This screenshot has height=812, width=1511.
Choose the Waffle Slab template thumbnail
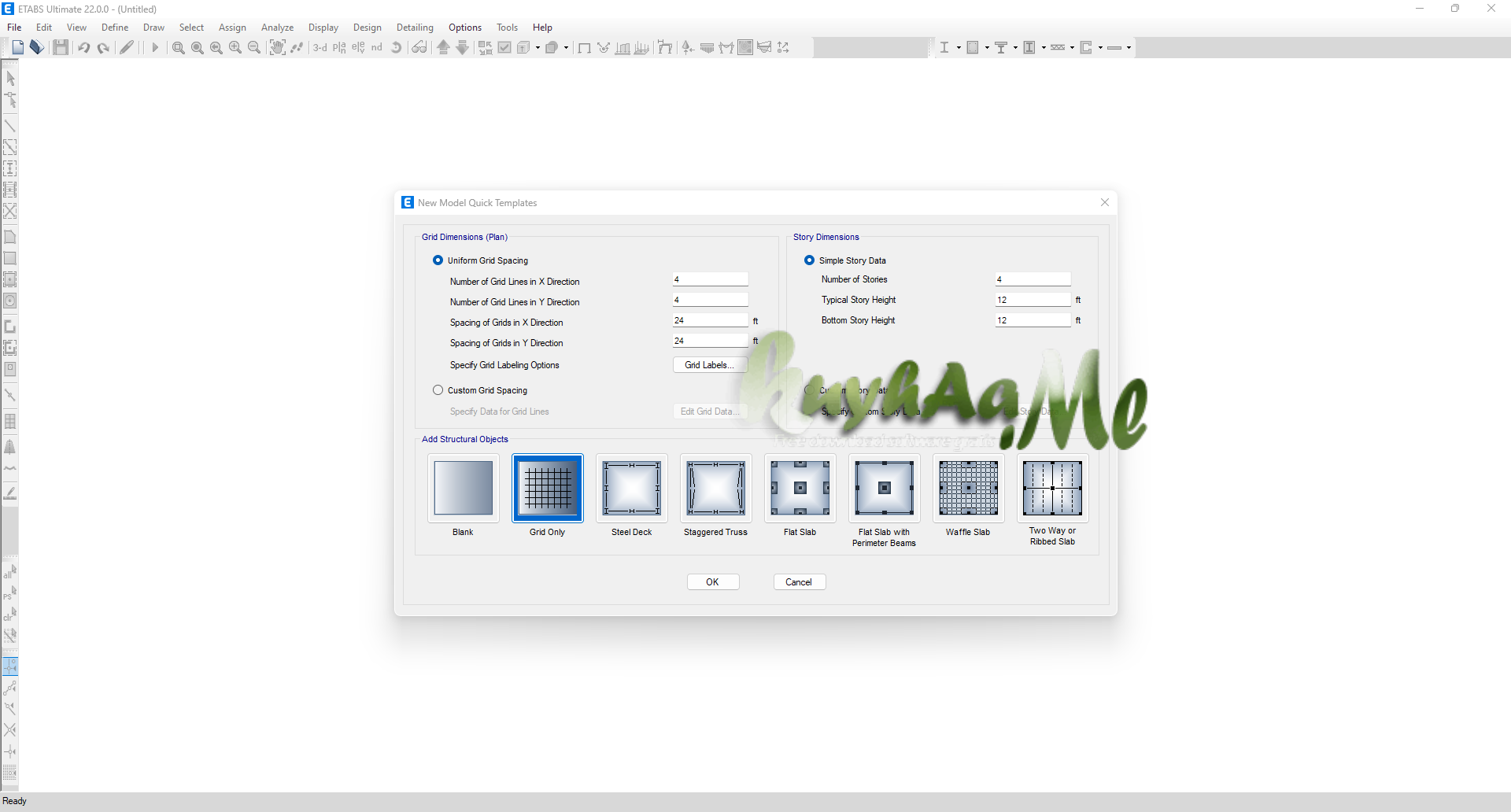point(969,488)
